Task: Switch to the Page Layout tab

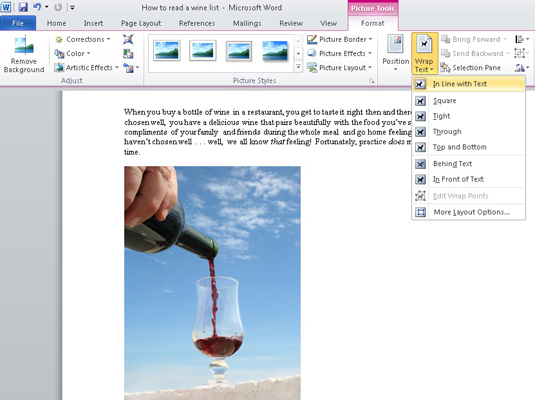Action: click(x=141, y=23)
